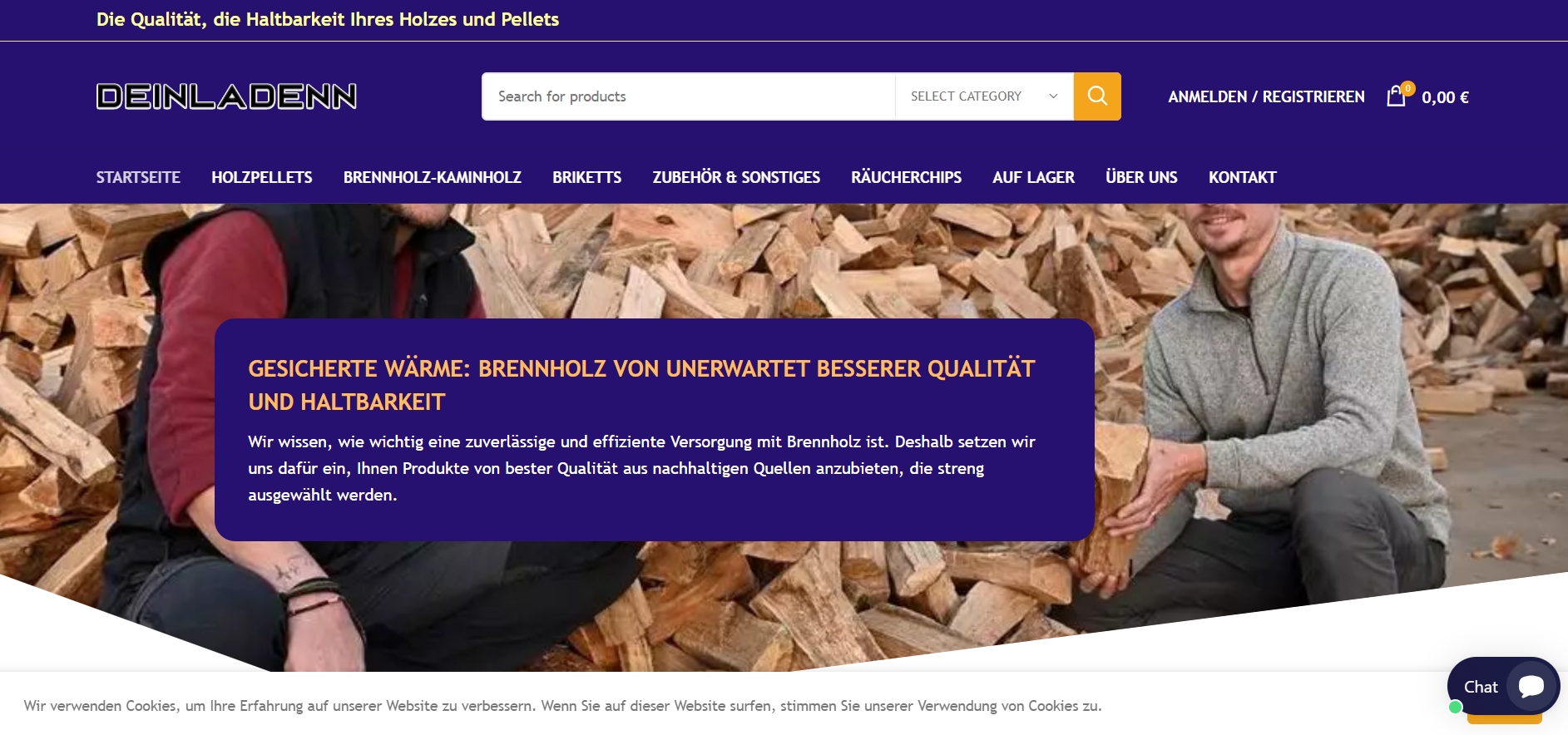
Task: Open Zubehör & Sonstiges menu
Action: point(736,177)
